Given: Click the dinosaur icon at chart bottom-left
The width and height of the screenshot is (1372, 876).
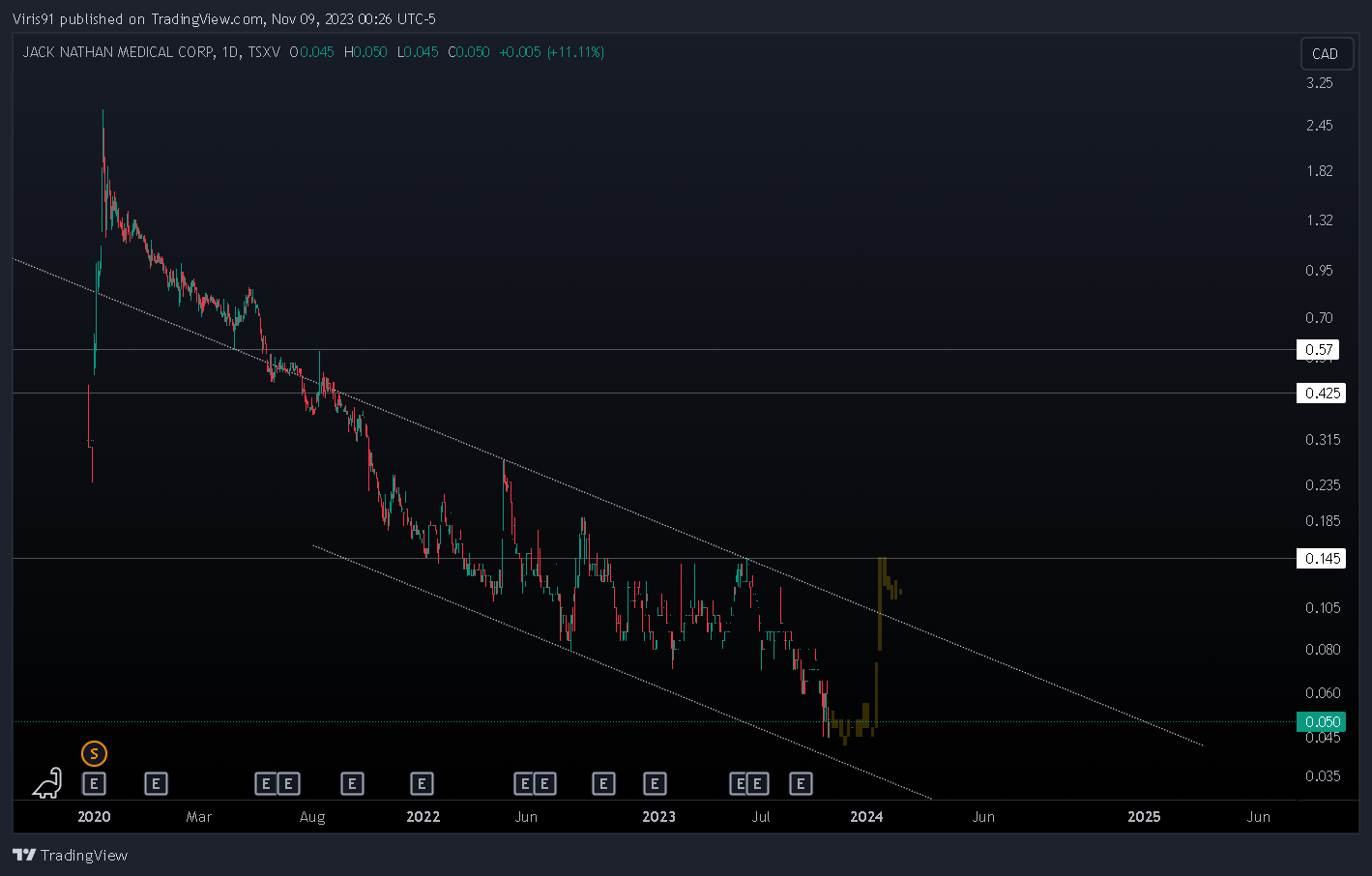Looking at the screenshot, I should pos(47,783).
